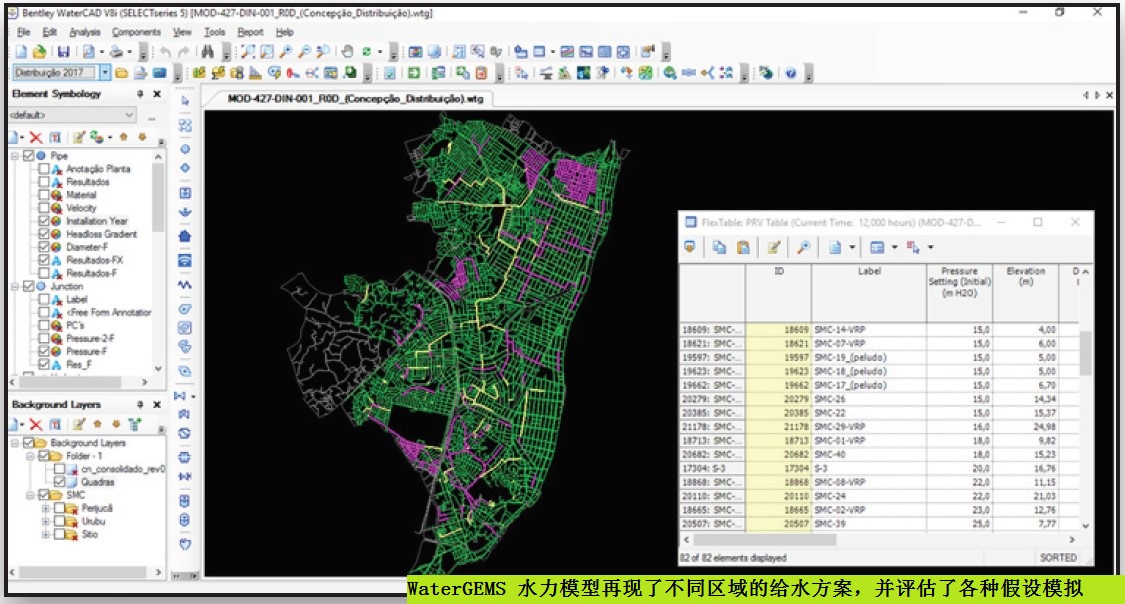Choose the Junction tool in layout toolbar
Image resolution: width=1125 pixels, height=604 pixels.
tap(185, 149)
